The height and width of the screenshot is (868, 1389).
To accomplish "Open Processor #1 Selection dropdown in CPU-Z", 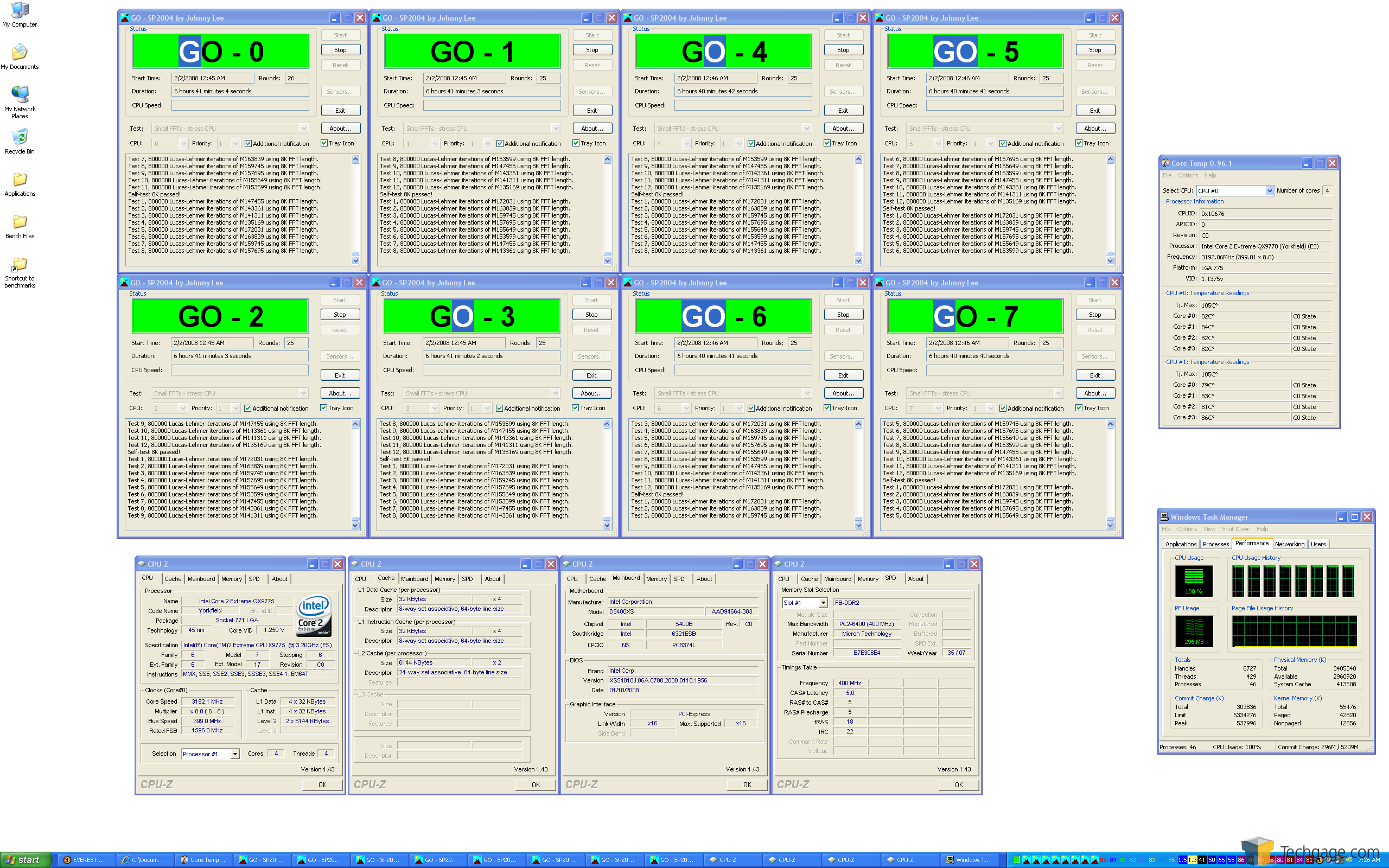I will pyautogui.click(x=235, y=754).
